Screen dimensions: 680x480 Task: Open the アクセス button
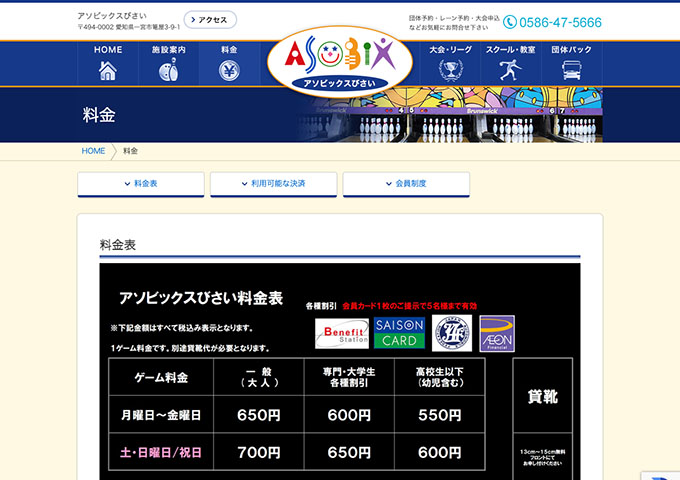click(x=210, y=20)
